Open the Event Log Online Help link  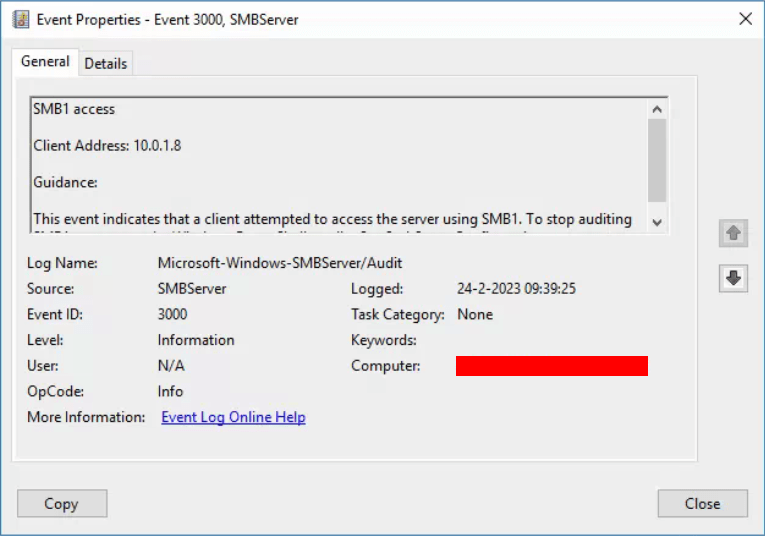233,417
